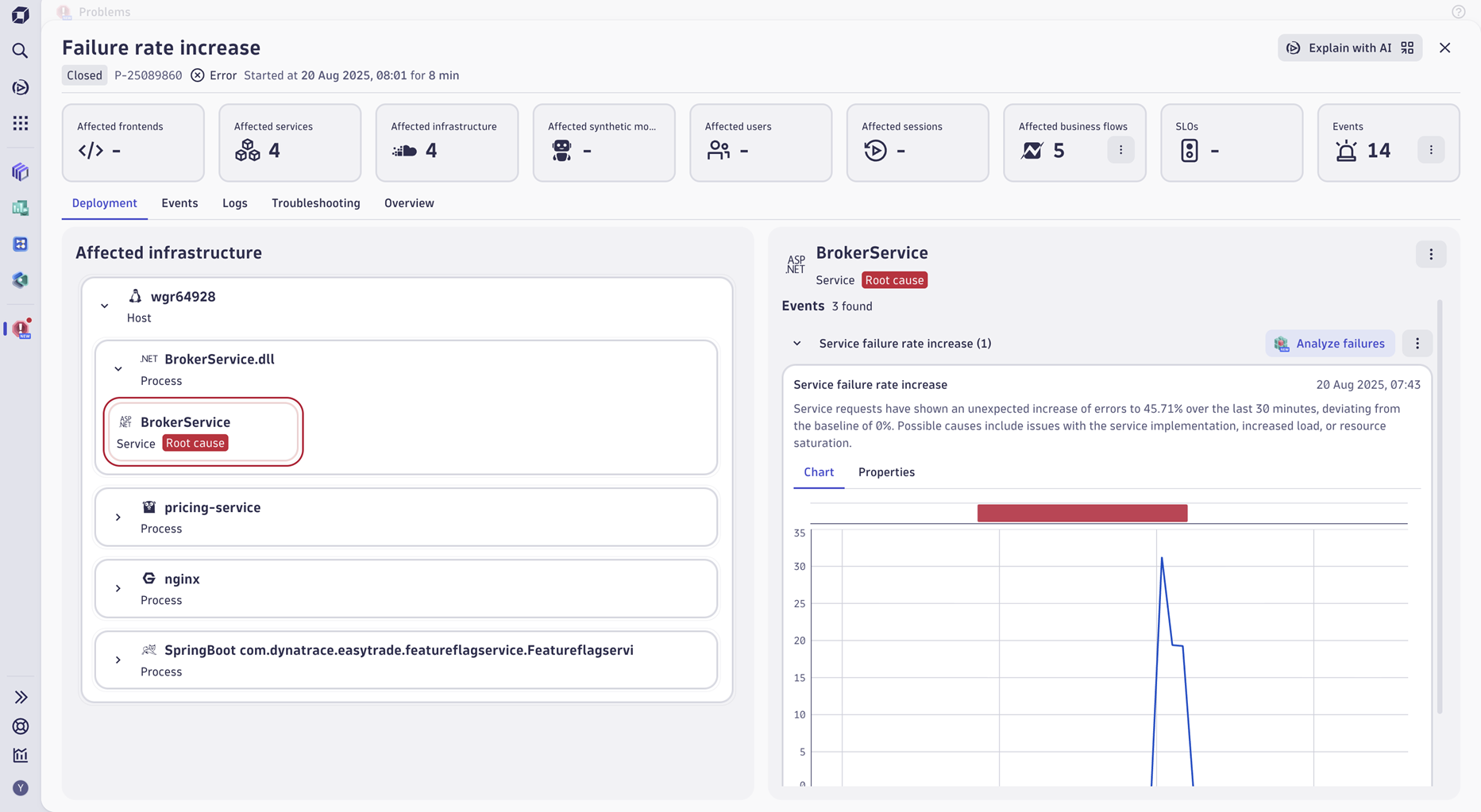Open the Problems app icon in sidebar

(21, 329)
